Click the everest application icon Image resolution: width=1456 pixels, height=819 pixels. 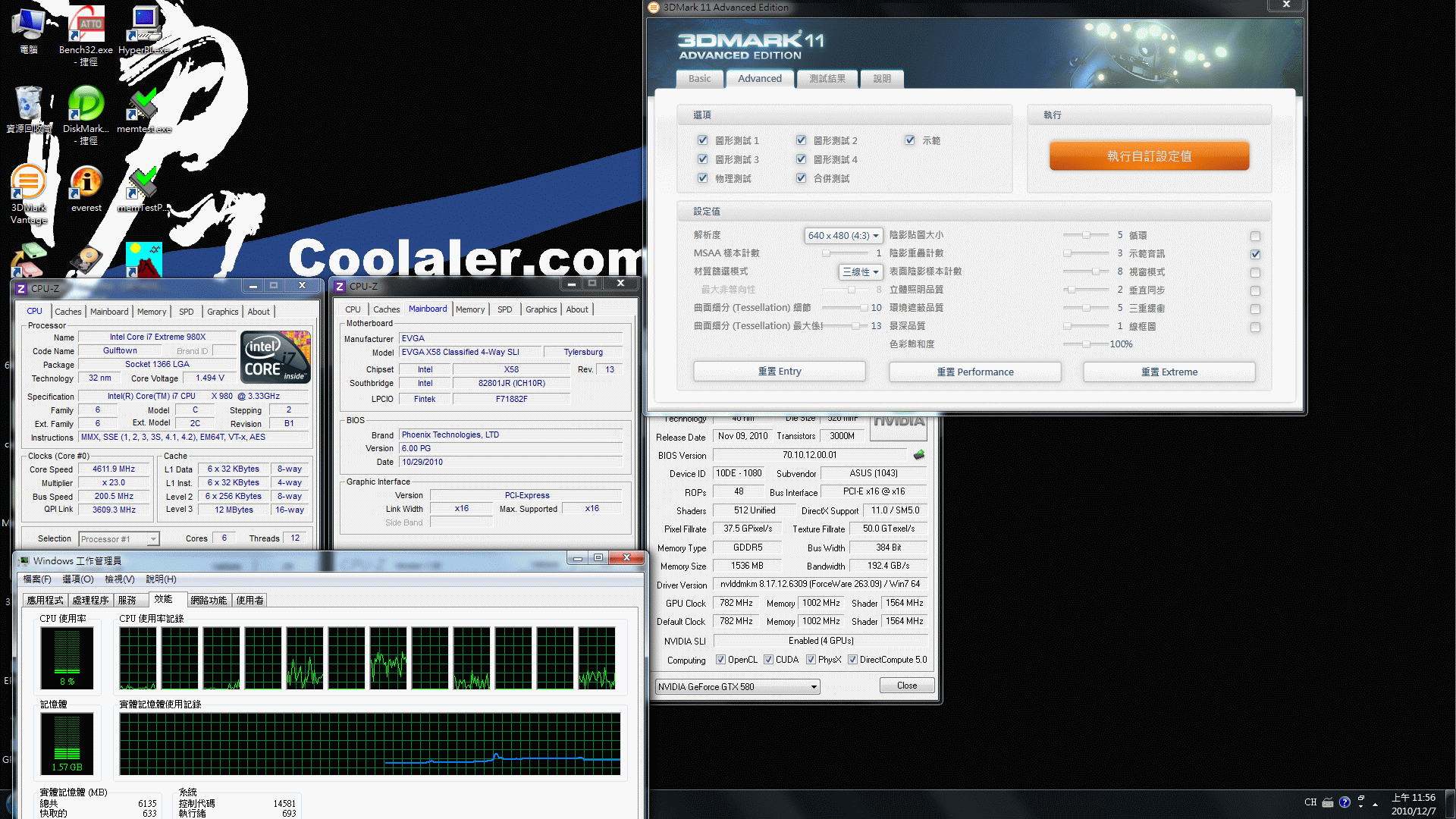click(x=85, y=184)
